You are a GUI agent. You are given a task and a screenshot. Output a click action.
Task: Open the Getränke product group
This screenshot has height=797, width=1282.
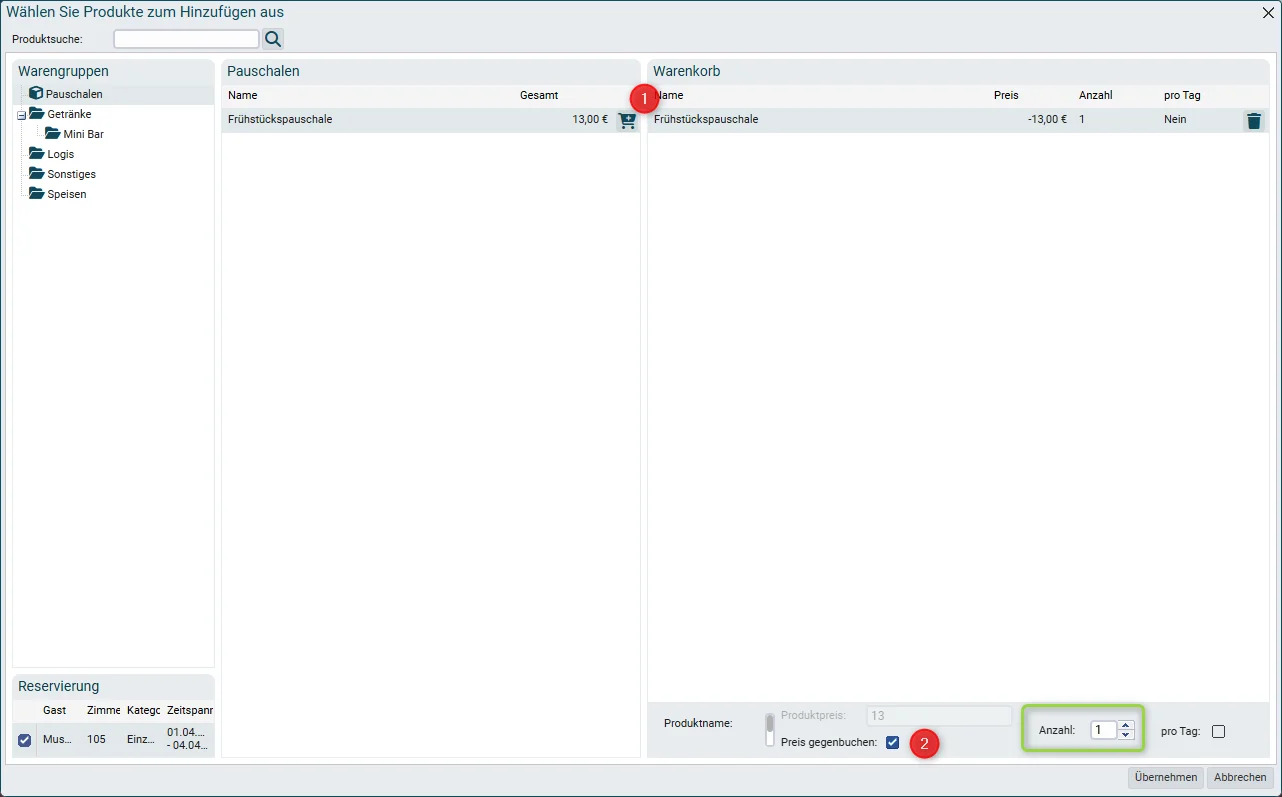70,114
